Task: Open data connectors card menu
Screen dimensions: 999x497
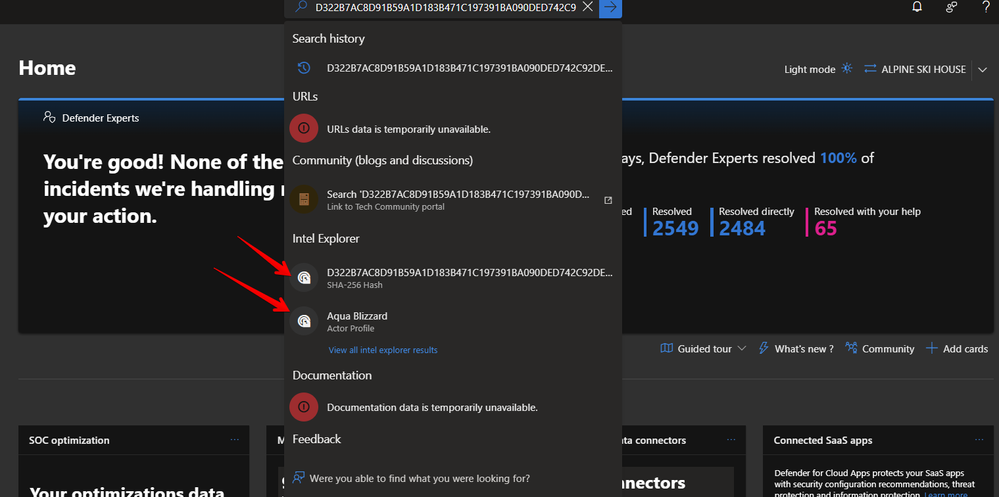Action: pos(730,440)
